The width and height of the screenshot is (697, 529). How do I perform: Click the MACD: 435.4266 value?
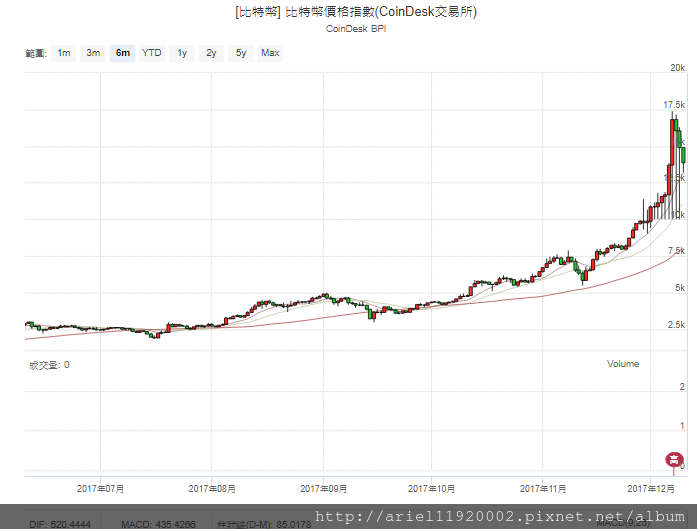pyautogui.click(x=158, y=525)
